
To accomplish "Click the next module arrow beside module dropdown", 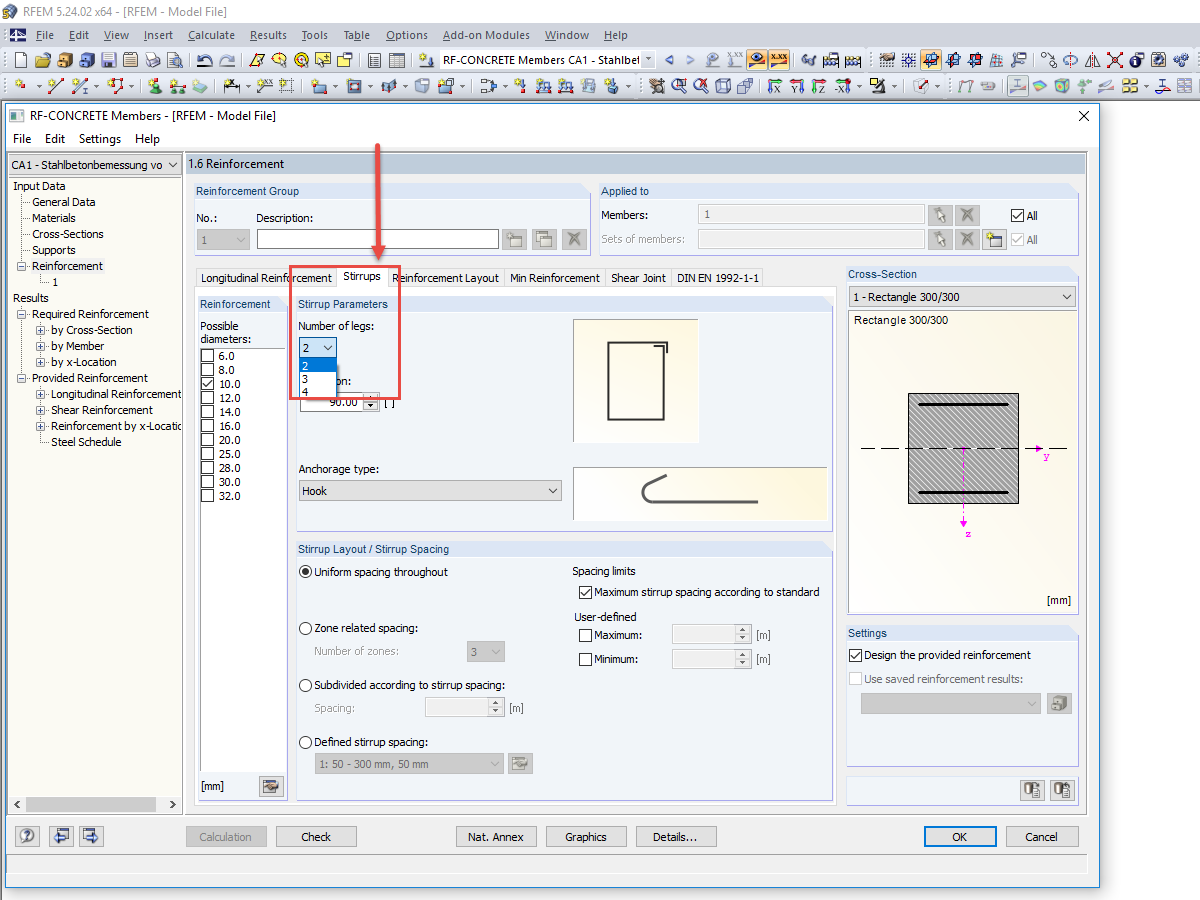I will pyautogui.click(x=690, y=60).
